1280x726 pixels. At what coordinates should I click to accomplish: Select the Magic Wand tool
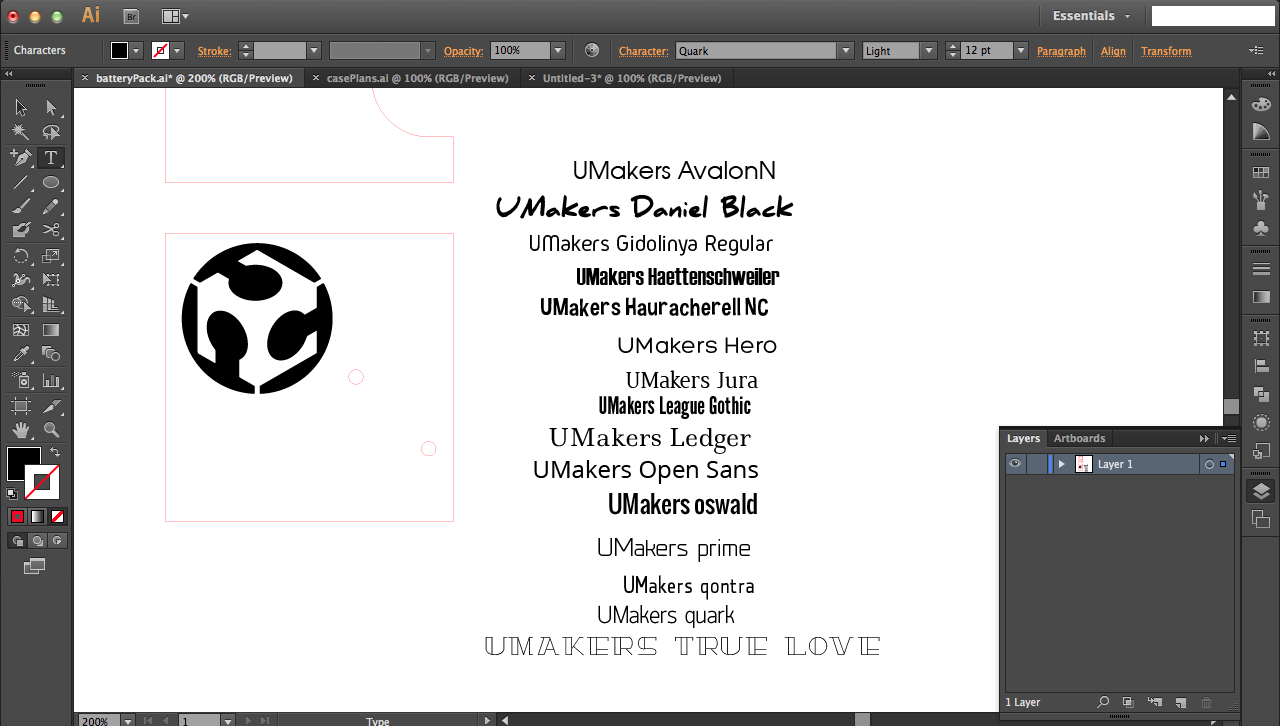(x=21, y=132)
